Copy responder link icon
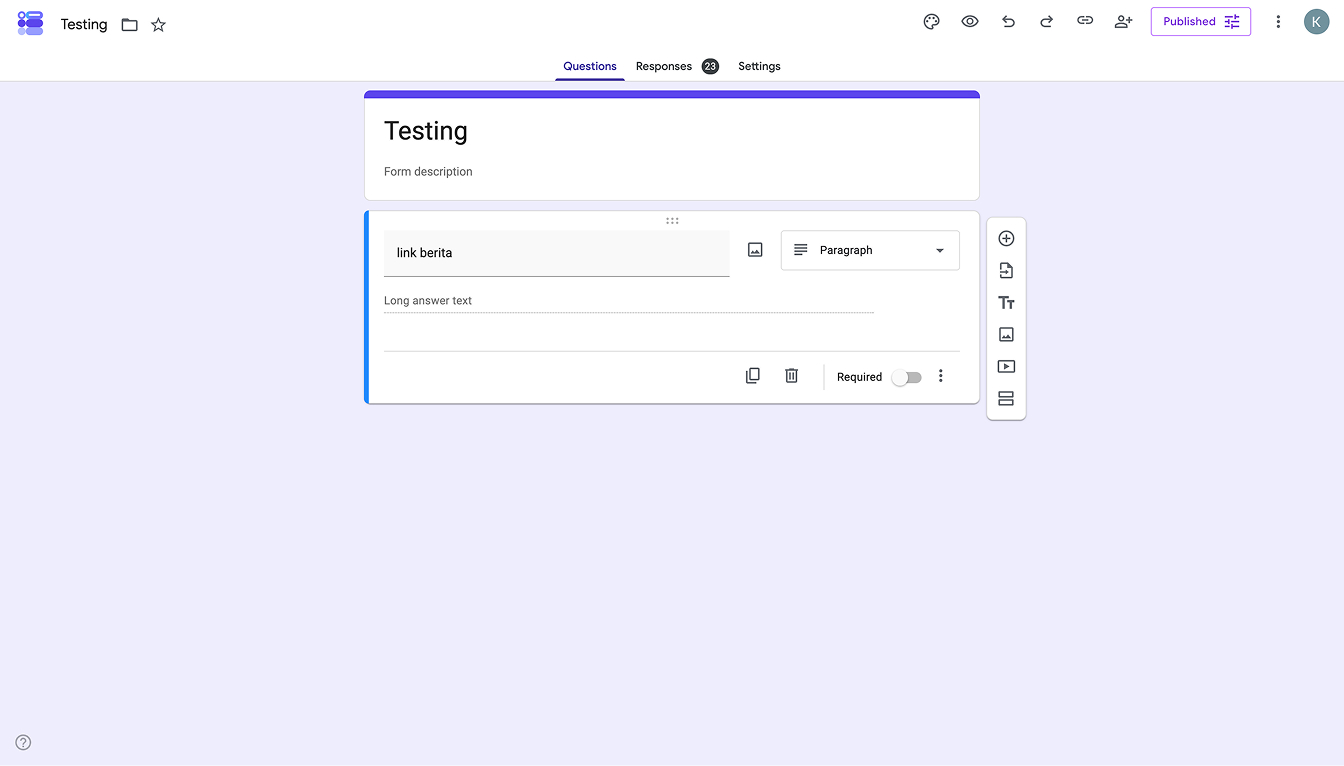1344x766 pixels. pyautogui.click(x=1085, y=21)
